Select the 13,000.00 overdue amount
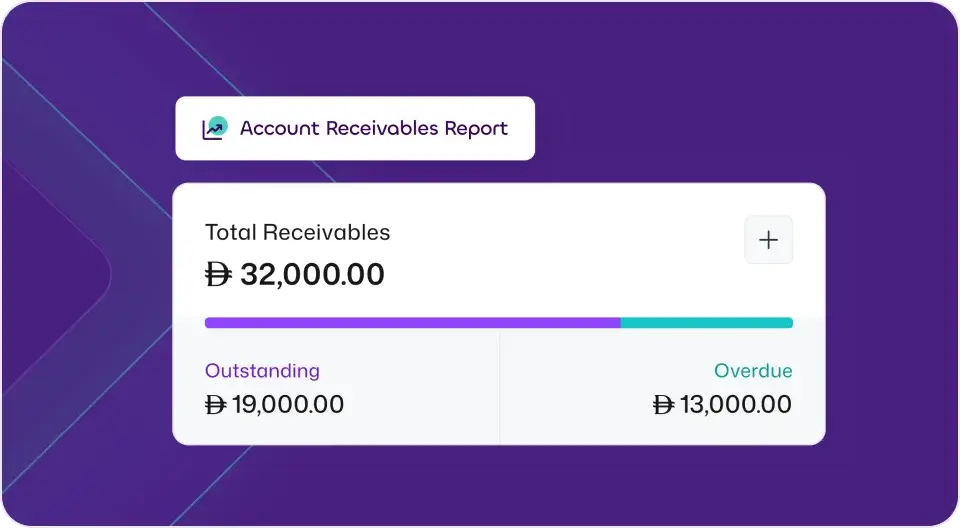The width and height of the screenshot is (960, 528). click(735, 405)
